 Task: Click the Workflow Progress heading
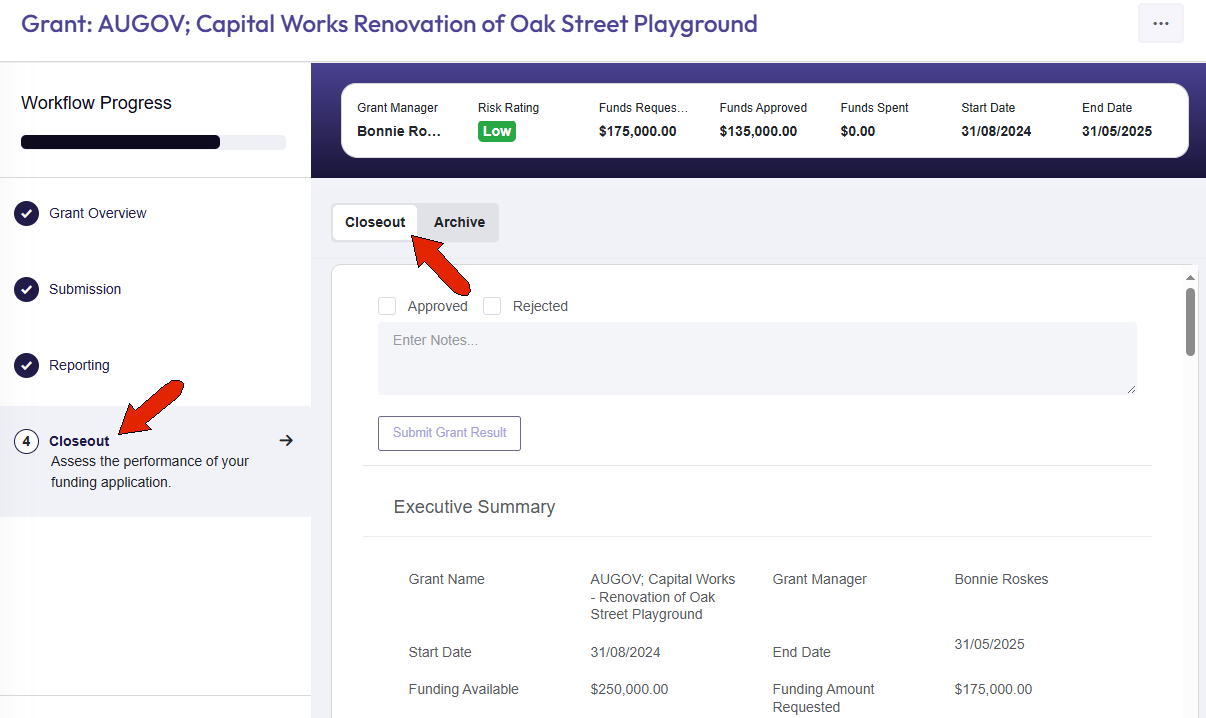[96, 103]
